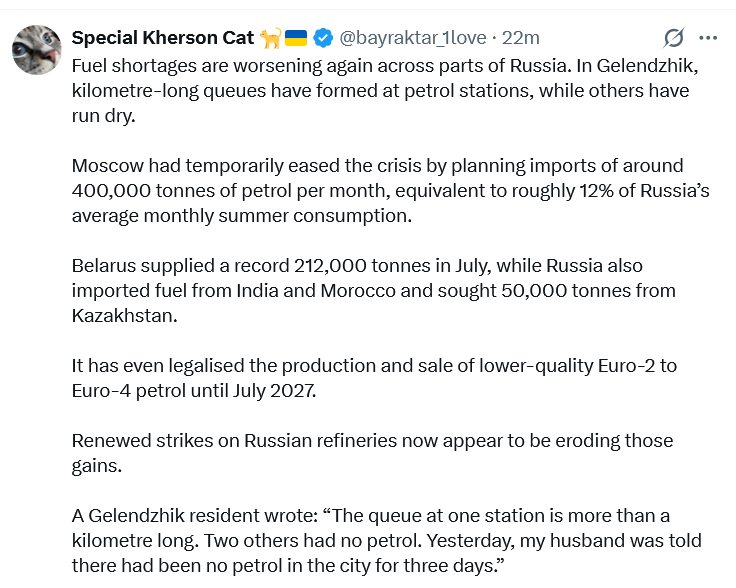Click the line beginning '400,000 tonnes of petrol'
The height and width of the screenshot is (588, 736).
pyautogui.click(x=391, y=191)
